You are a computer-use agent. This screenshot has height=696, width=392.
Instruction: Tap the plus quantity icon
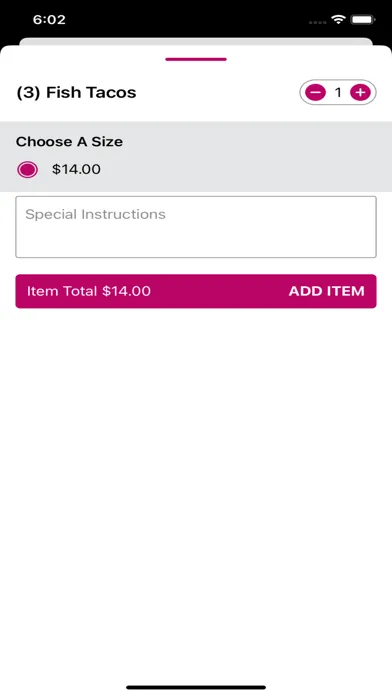click(x=360, y=92)
